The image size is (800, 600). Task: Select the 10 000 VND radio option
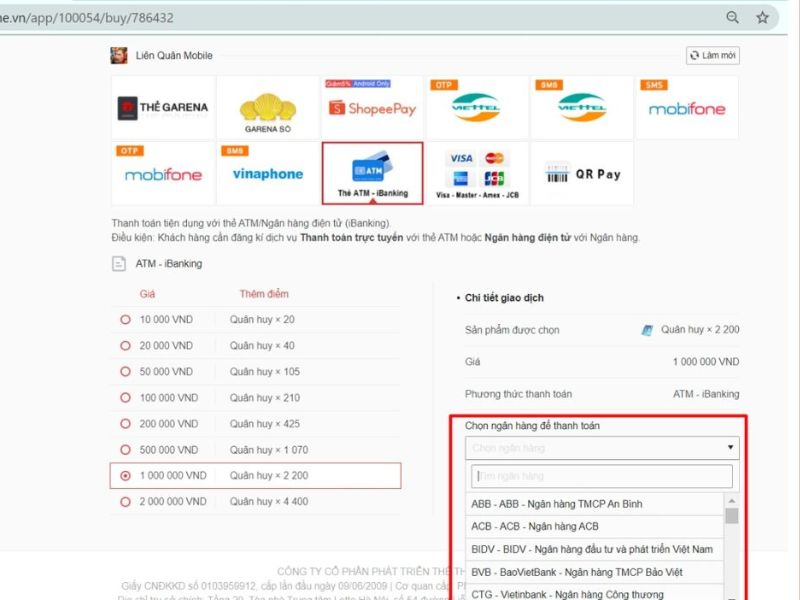pyautogui.click(x=125, y=319)
